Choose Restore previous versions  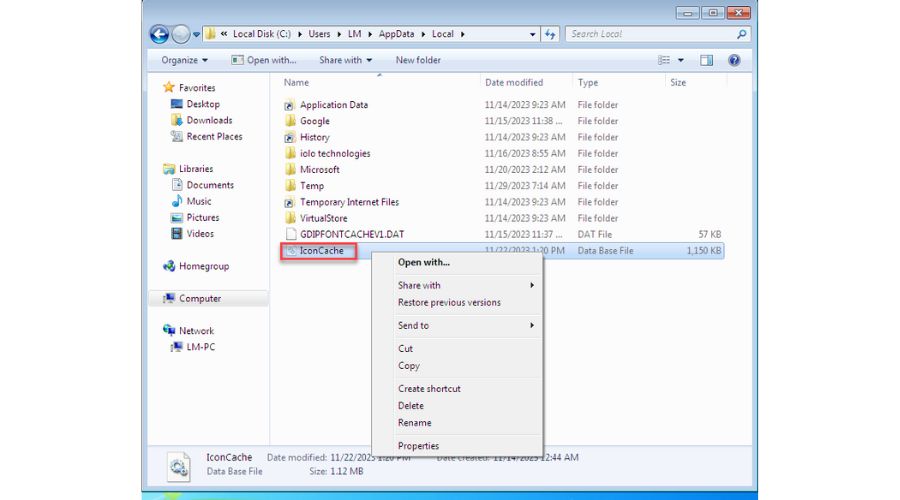click(449, 303)
